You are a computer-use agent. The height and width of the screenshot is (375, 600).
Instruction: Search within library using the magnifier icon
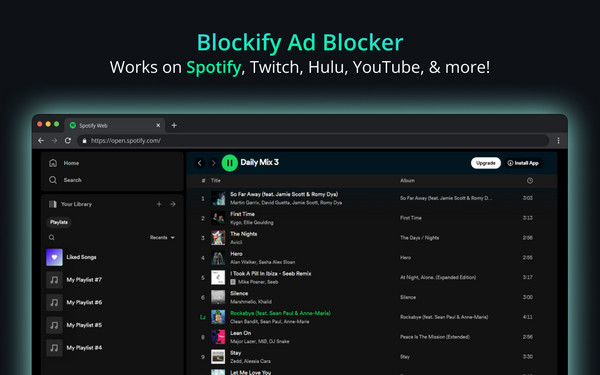click(52, 238)
